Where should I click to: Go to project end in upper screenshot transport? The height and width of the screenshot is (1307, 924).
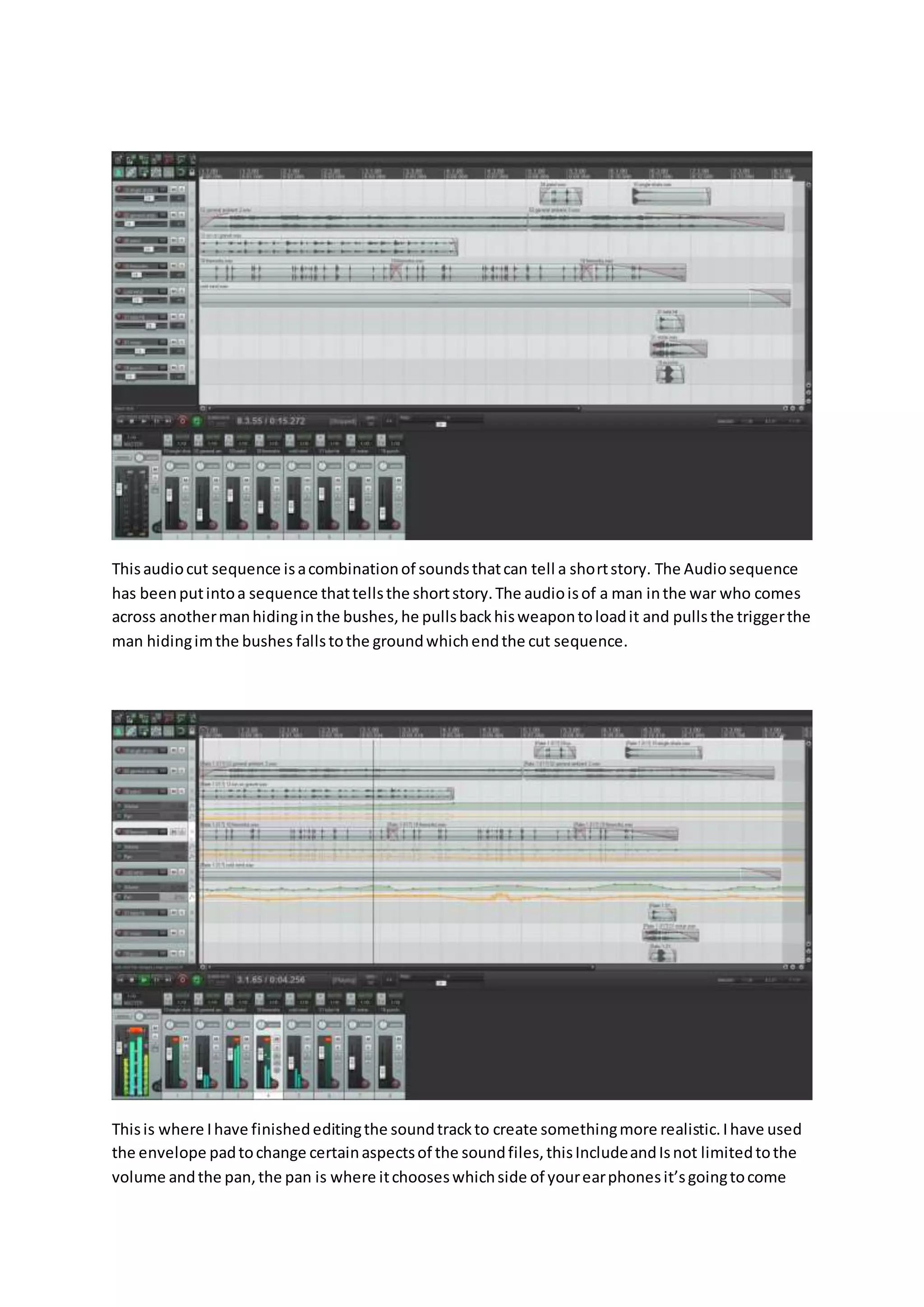click(168, 421)
